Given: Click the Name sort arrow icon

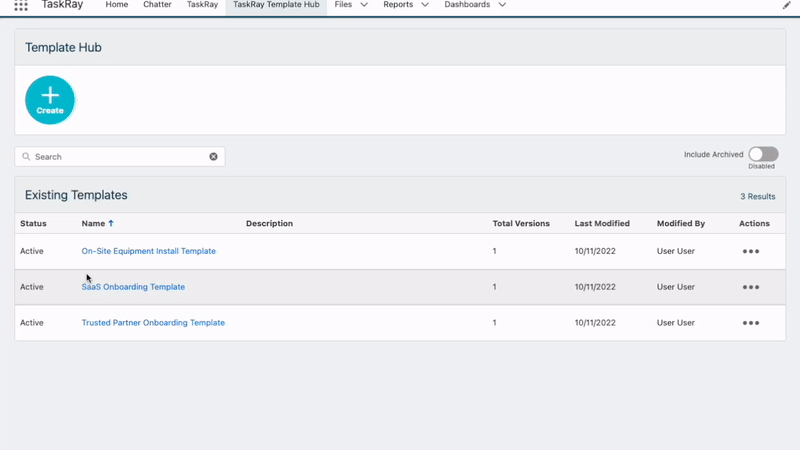Looking at the screenshot, I should [111, 223].
